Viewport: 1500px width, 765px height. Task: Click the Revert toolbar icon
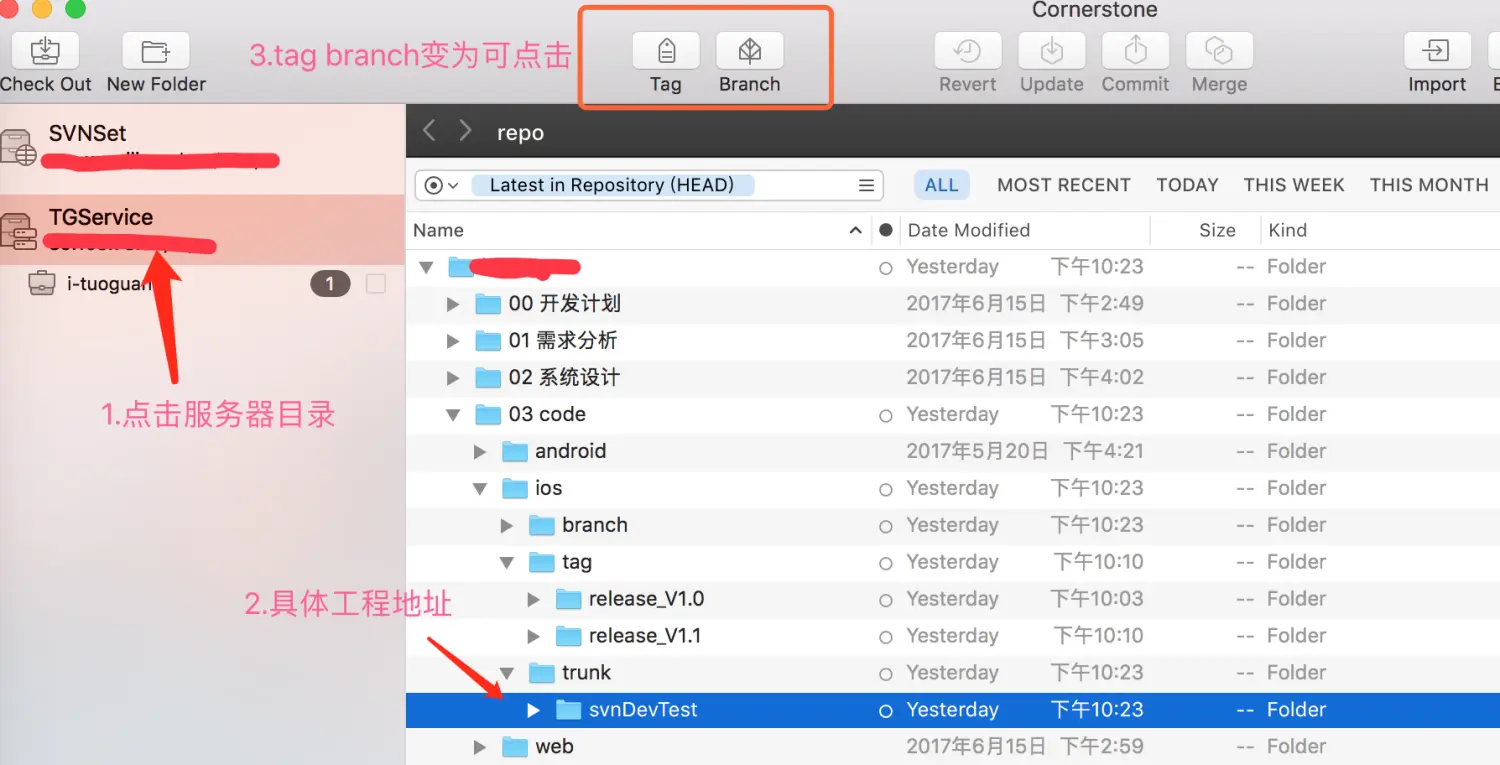click(967, 51)
